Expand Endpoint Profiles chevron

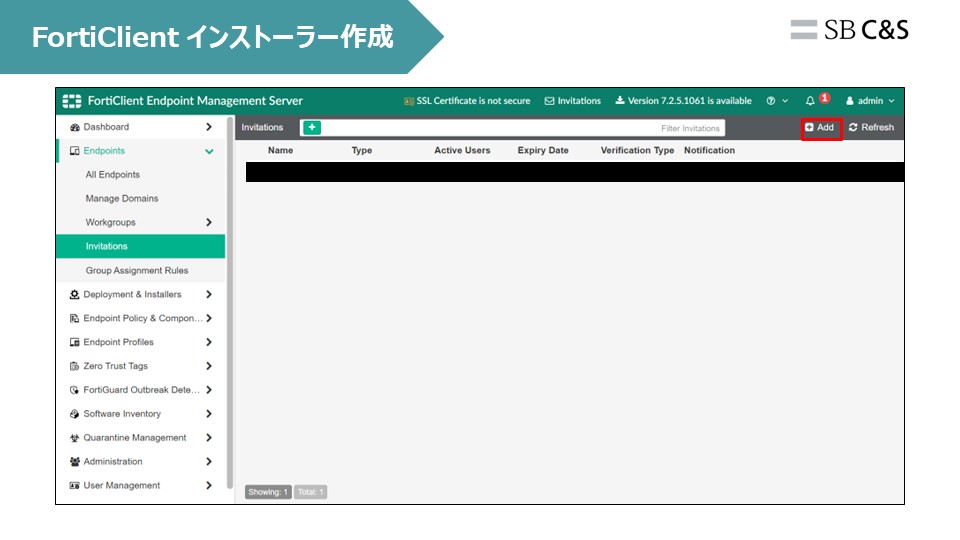click(209, 342)
